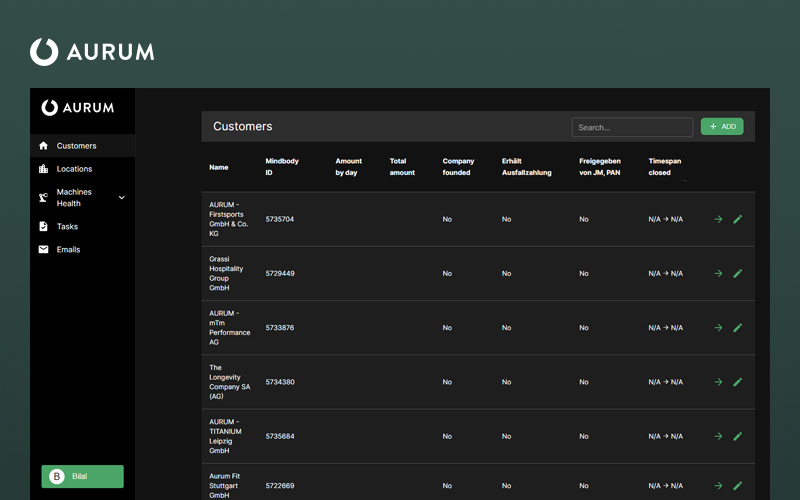The image size is (800, 500).
Task: Select Customers in the sidebar menu
Action: point(83,146)
